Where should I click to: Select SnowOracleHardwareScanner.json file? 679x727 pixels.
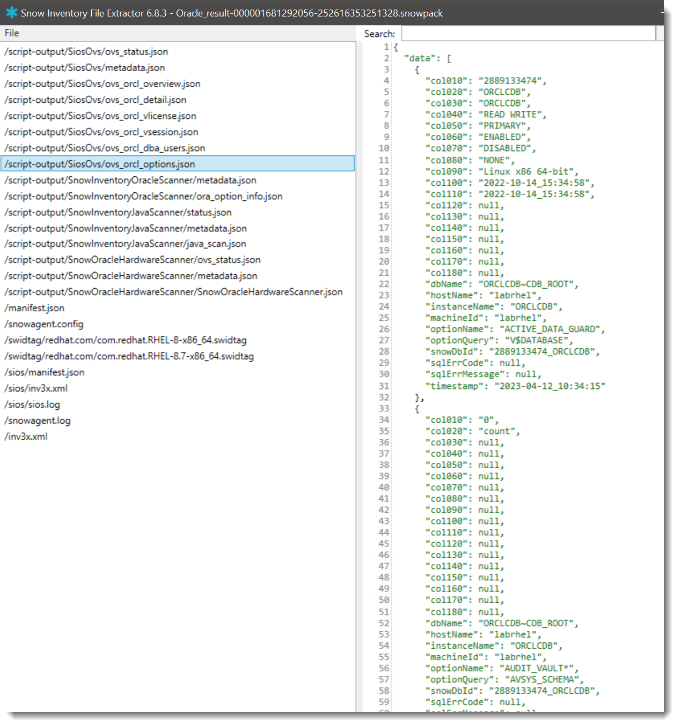tap(173, 292)
